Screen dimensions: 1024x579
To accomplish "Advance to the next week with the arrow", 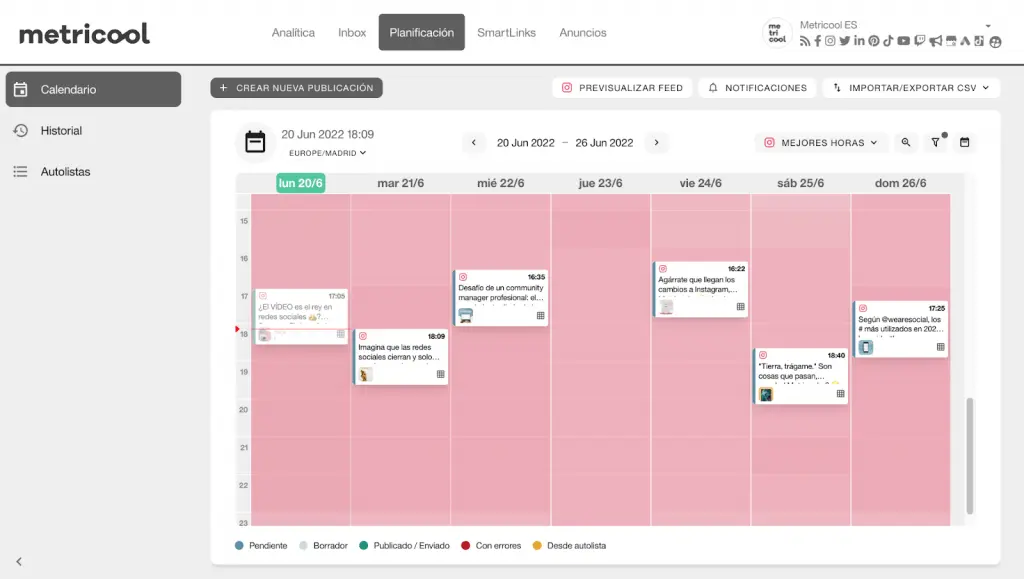I will click(657, 142).
